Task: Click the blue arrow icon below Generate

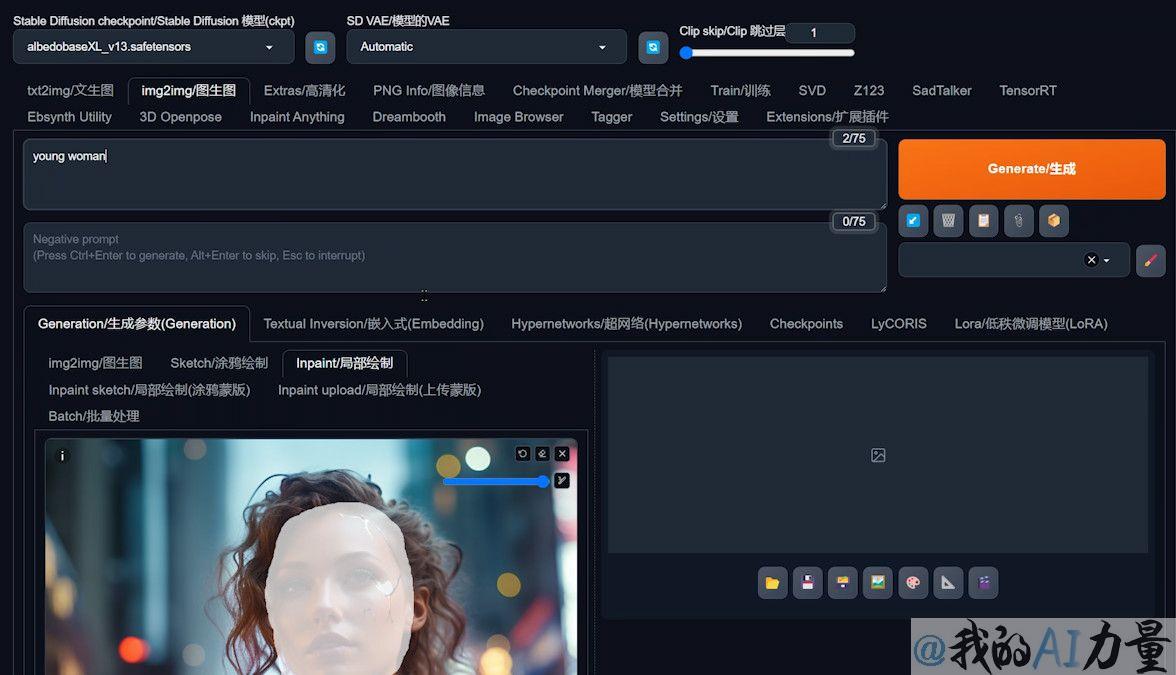Action: pyautogui.click(x=913, y=220)
